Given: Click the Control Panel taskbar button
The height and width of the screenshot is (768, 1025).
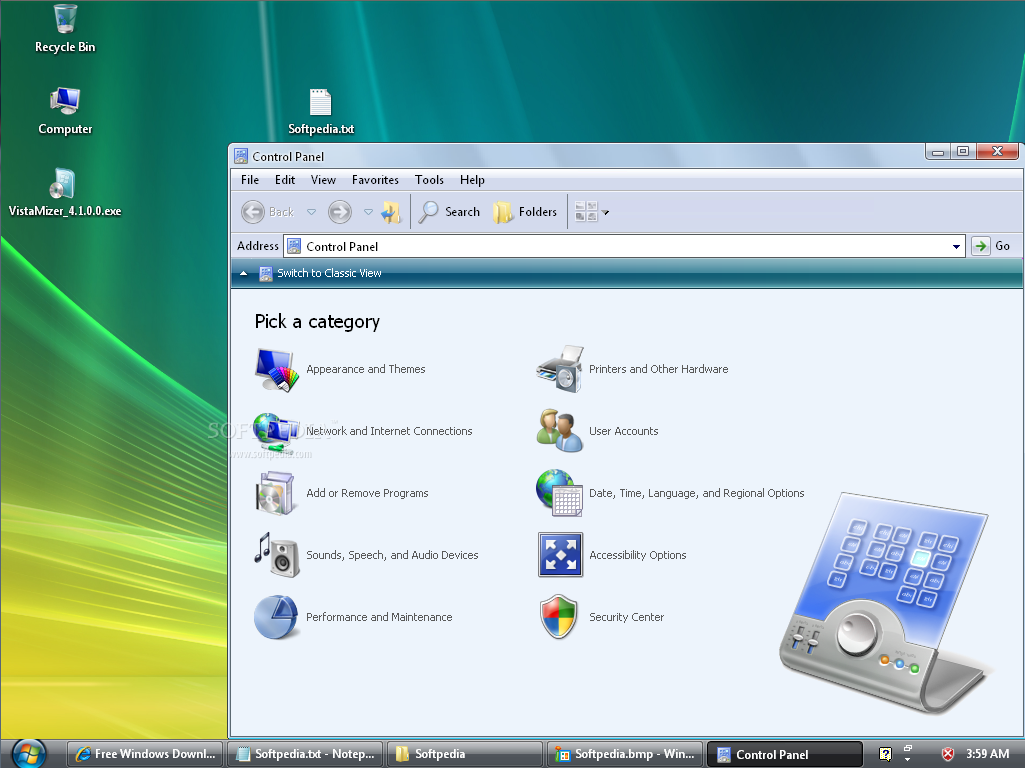Looking at the screenshot, I should pyautogui.click(x=784, y=754).
